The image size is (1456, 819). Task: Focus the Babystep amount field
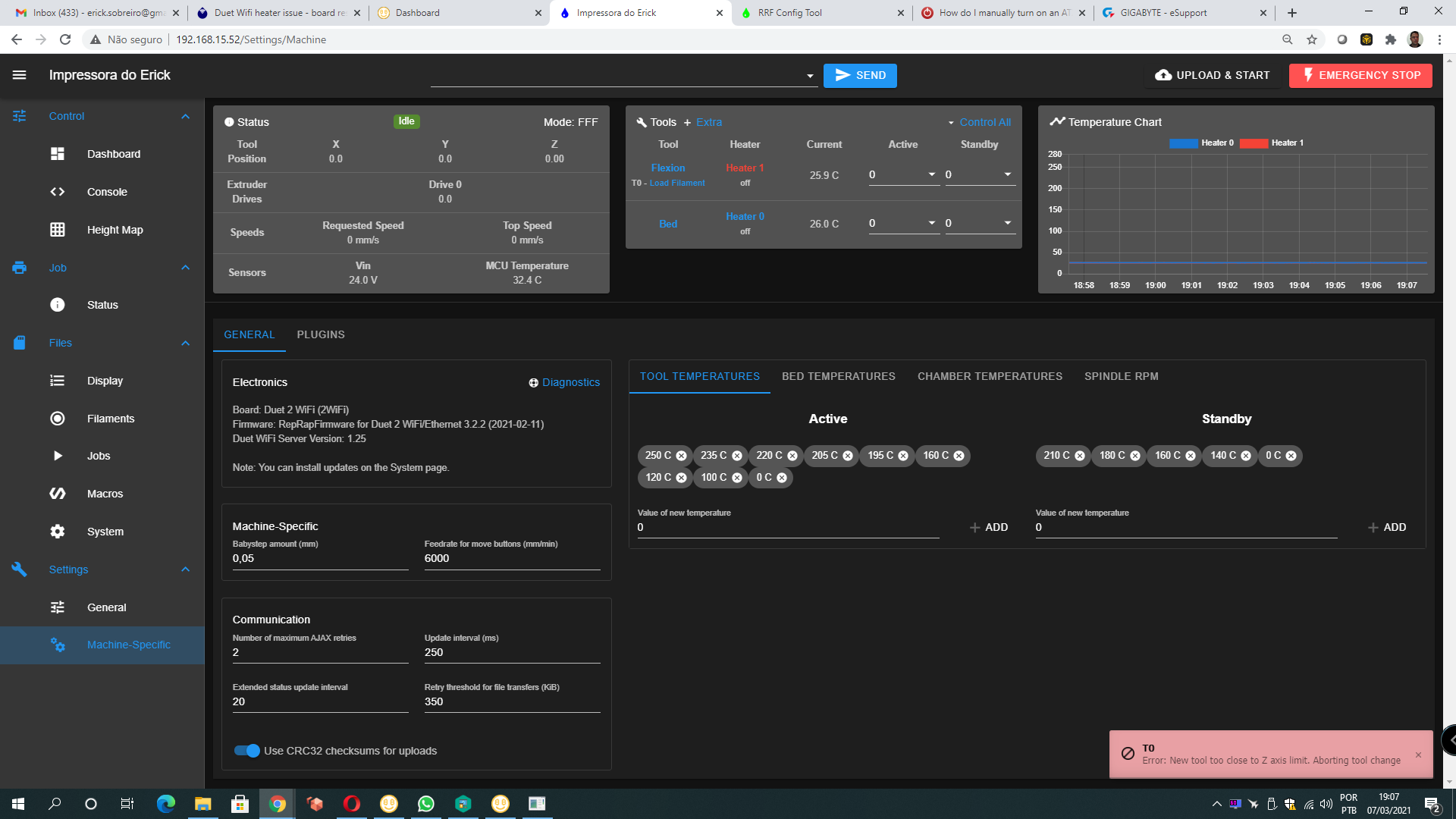coord(320,559)
